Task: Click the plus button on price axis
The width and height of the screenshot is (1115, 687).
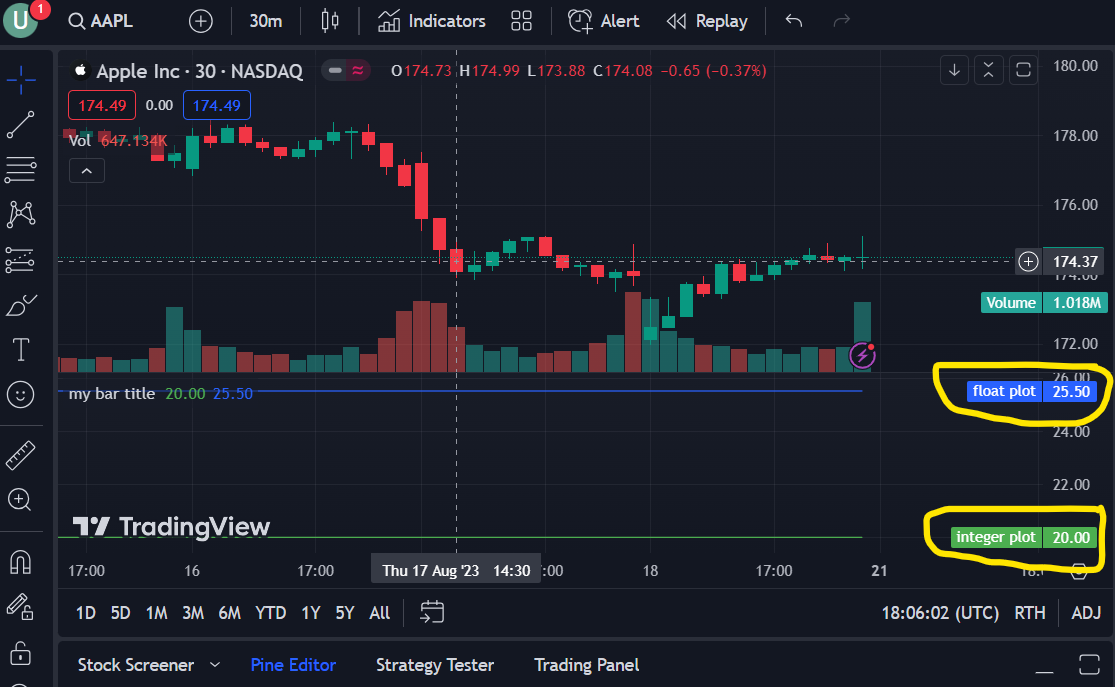Action: coord(1028,262)
